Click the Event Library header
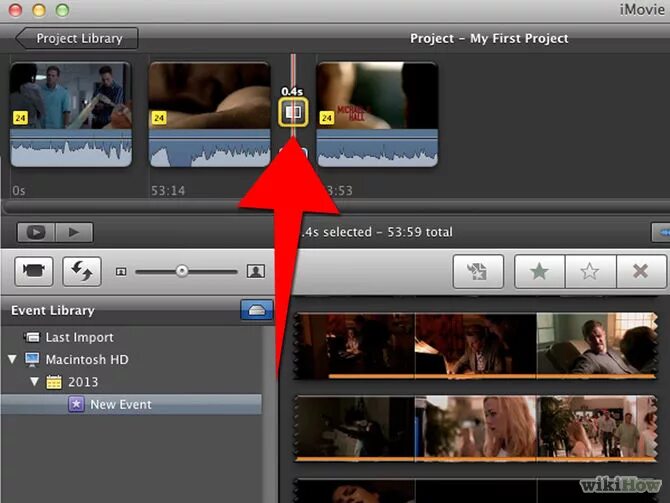Screen dimensions: 670x503 click(53, 310)
